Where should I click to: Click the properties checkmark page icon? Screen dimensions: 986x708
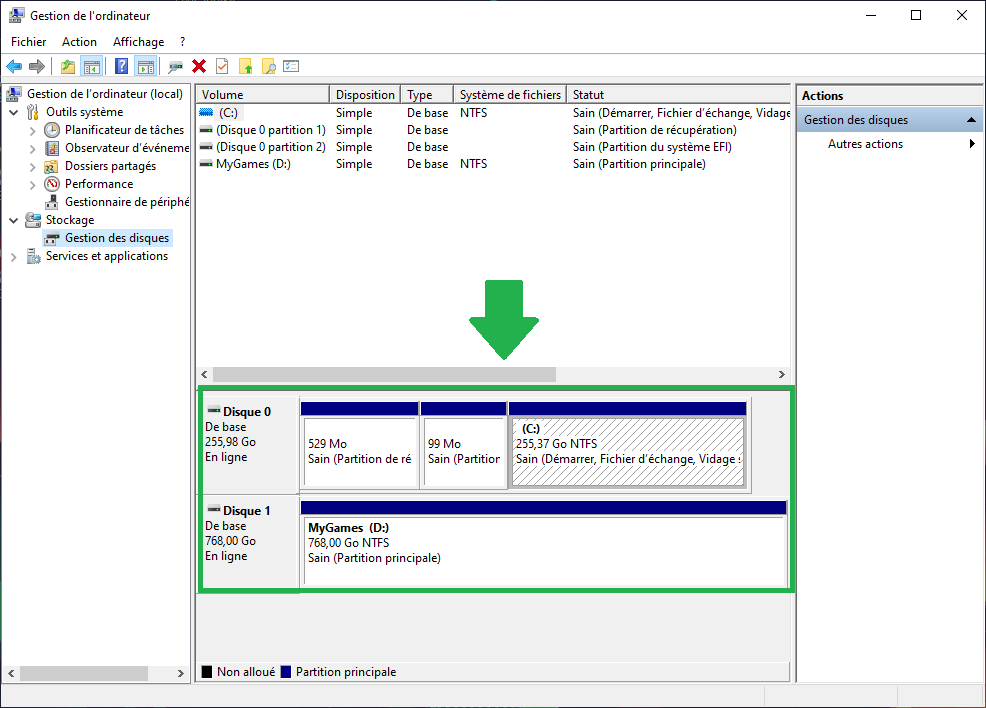tap(222, 66)
